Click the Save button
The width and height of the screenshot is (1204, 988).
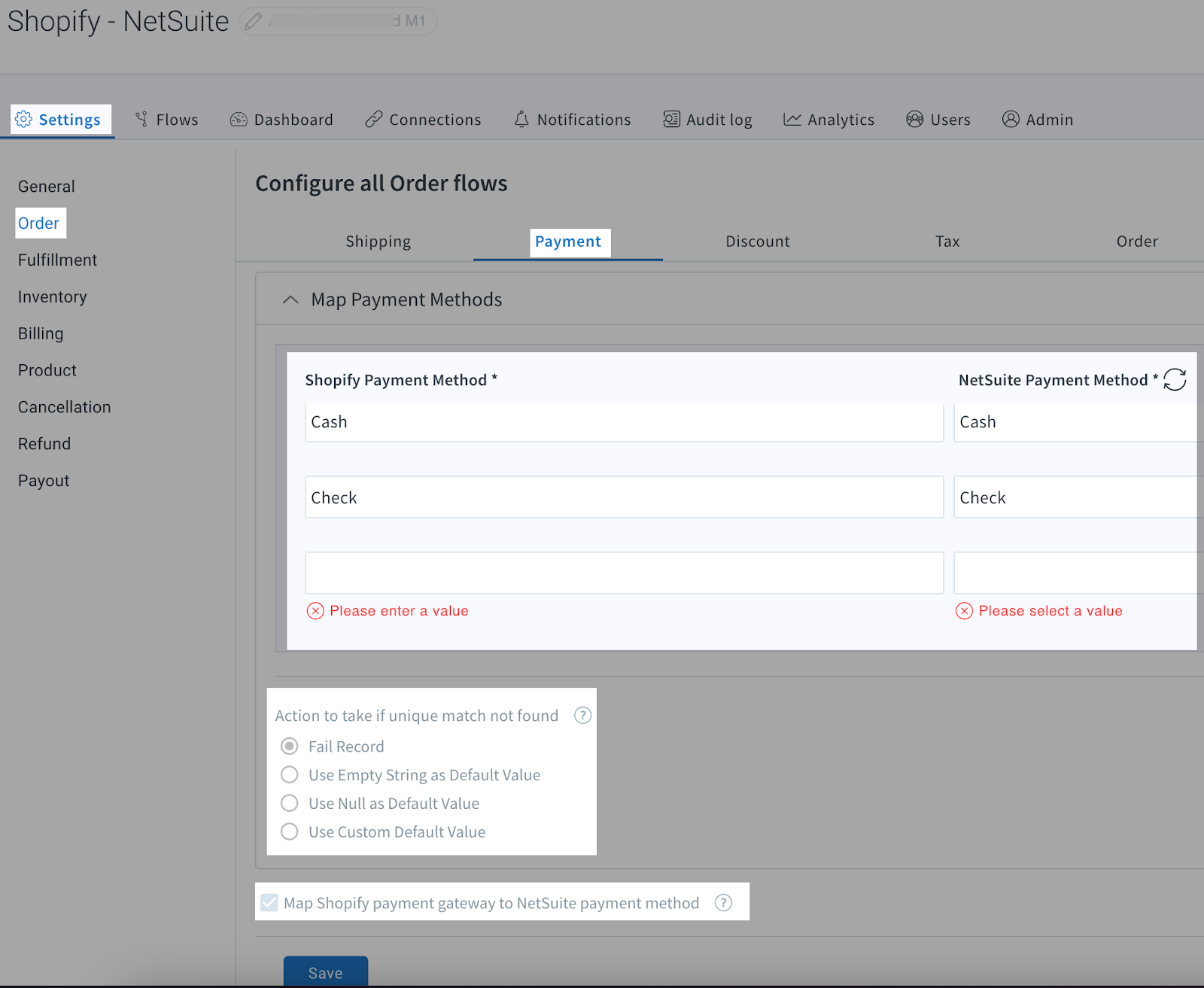(x=326, y=972)
